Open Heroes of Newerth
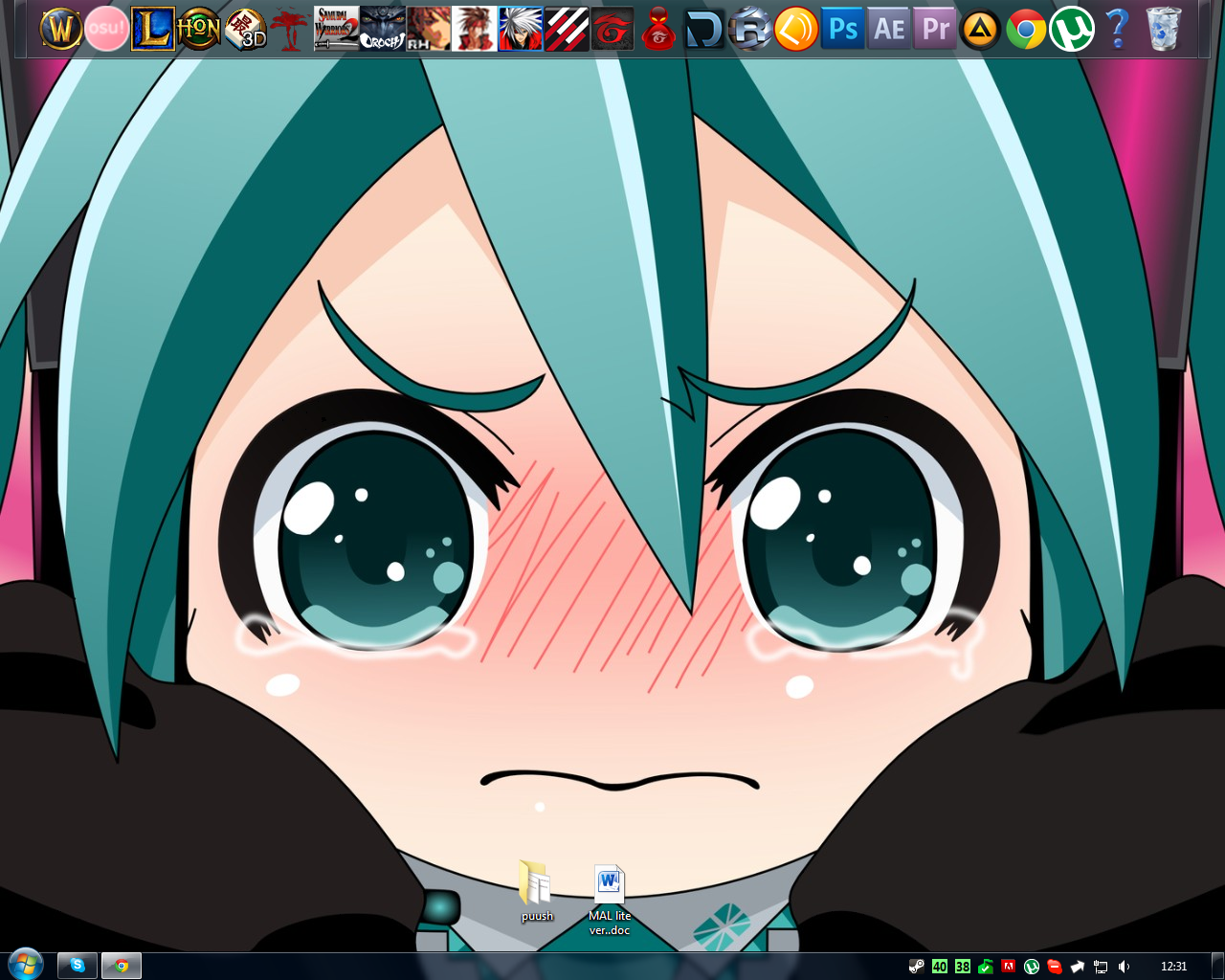The width and height of the screenshot is (1225, 980). tap(199, 27)
